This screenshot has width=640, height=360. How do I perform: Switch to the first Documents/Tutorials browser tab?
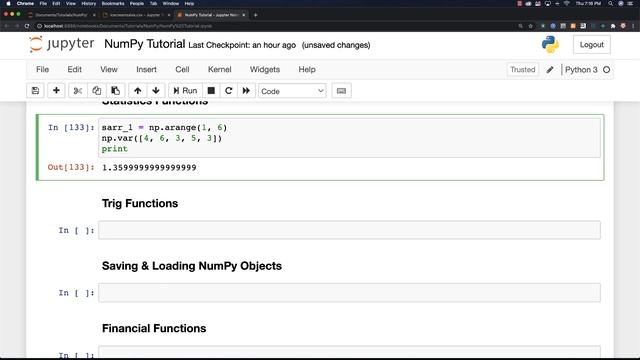tap(61, 15)
